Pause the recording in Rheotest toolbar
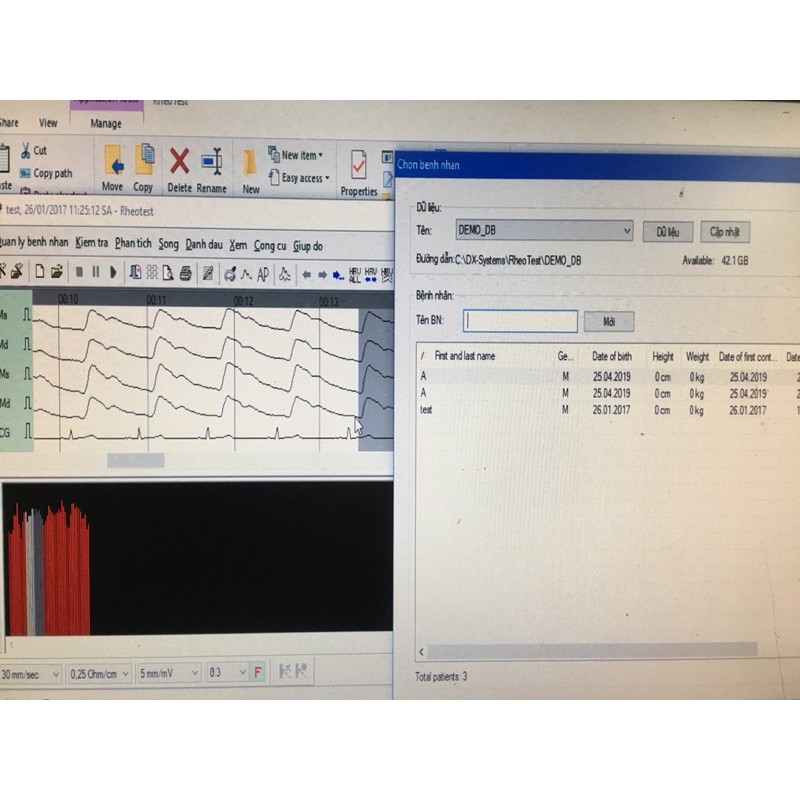 [95, 272]
